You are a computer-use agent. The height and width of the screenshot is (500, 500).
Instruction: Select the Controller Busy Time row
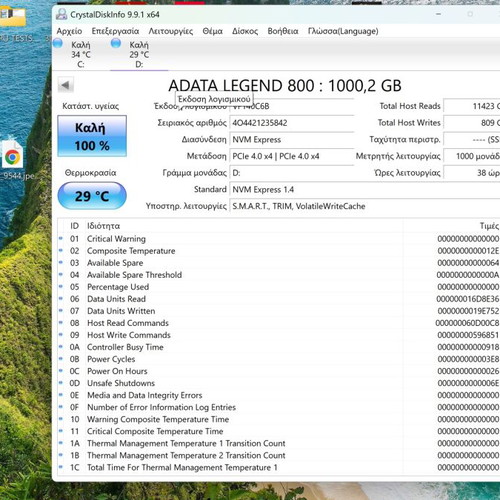click(x=279, y=347)
